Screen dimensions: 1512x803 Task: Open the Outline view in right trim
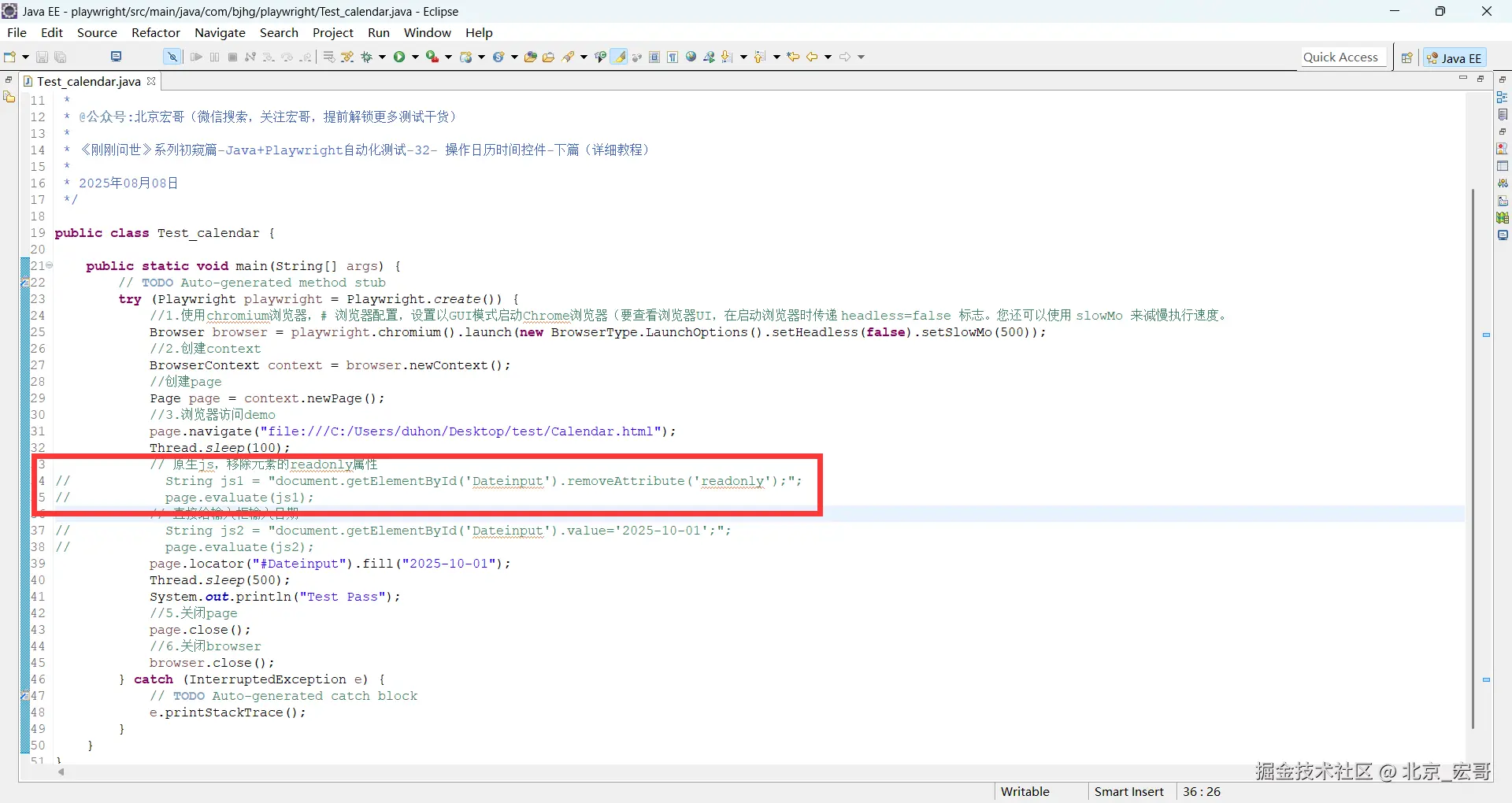coord(1503,97)
